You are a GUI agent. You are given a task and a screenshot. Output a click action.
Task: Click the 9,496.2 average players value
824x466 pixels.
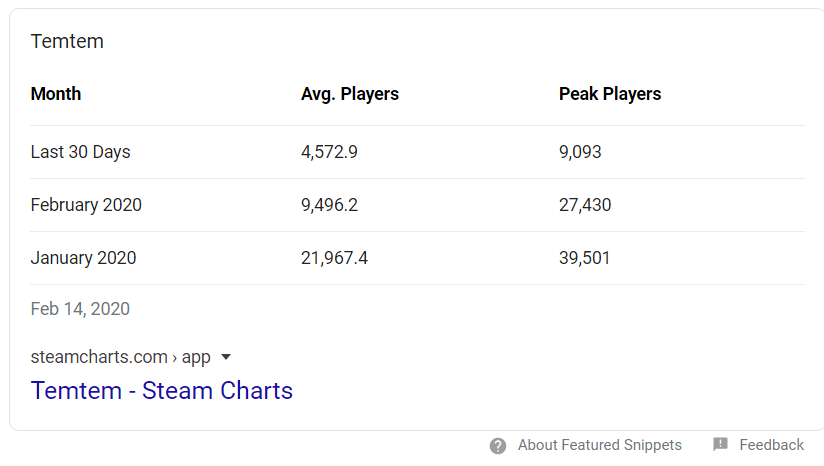pyautogui.click(x=329, y=205)
